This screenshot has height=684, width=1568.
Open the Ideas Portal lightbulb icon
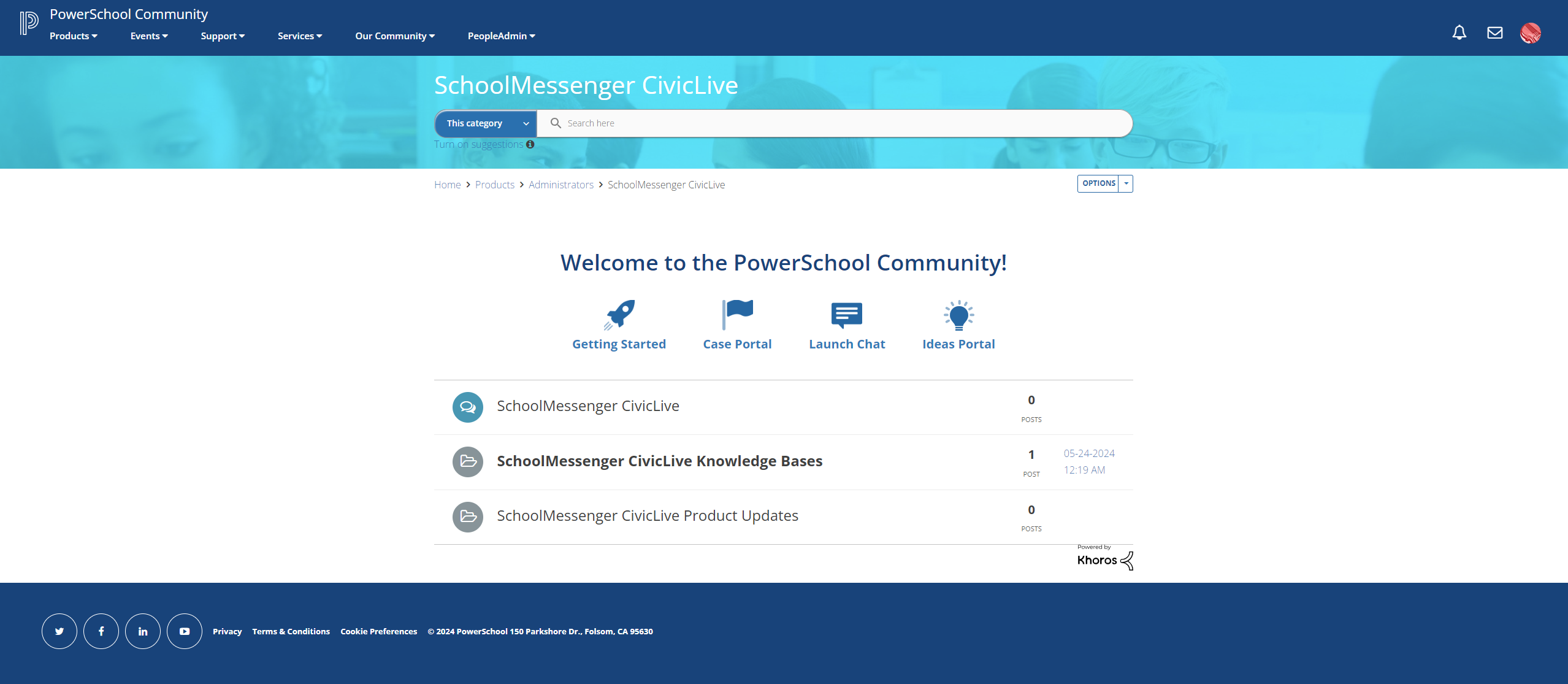(x=958, y=313)
